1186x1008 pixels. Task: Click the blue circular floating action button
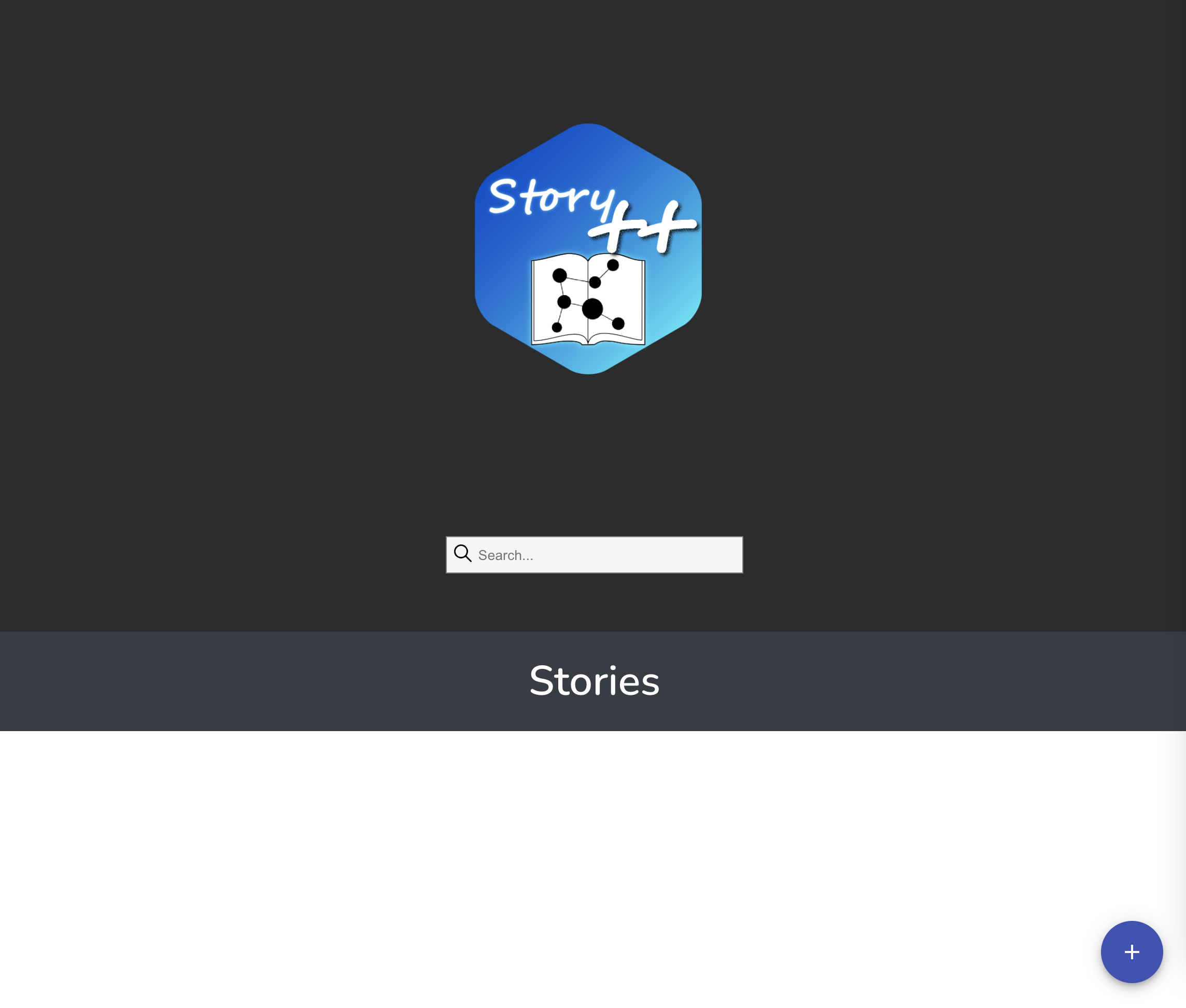(1131, 951)
